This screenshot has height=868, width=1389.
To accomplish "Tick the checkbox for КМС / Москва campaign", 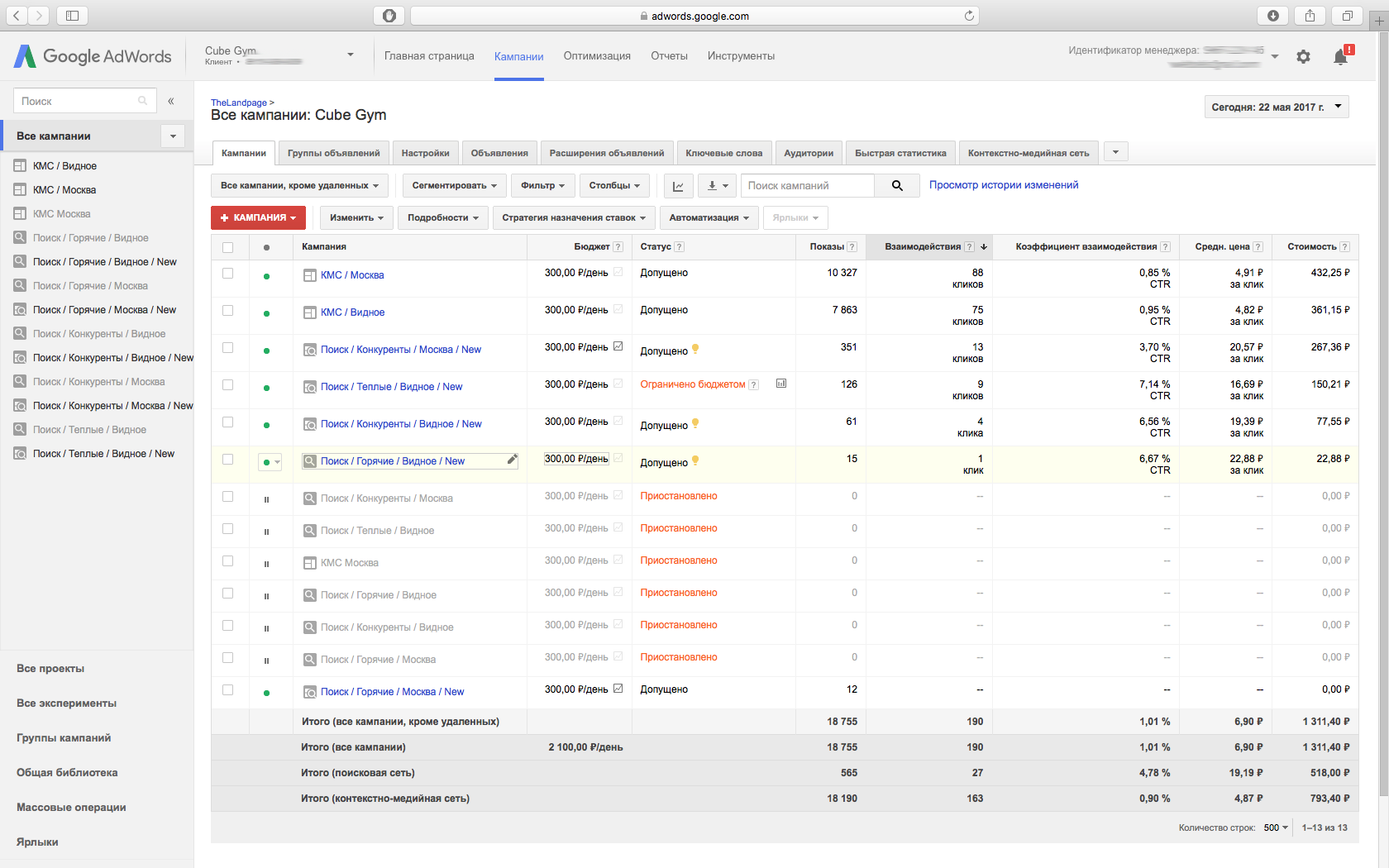I will point(228,274).
